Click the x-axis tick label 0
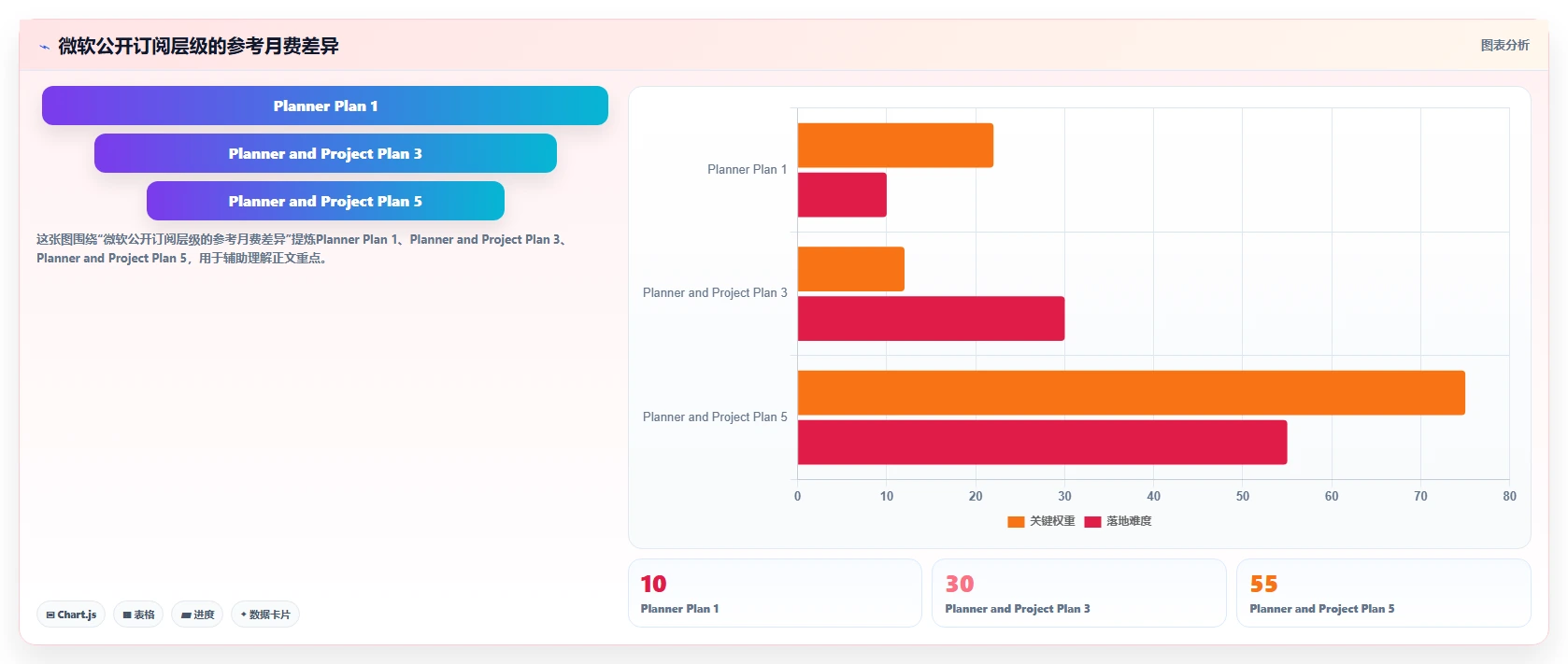The height and width of the screenshot is (664, 1568). point(797,497)
